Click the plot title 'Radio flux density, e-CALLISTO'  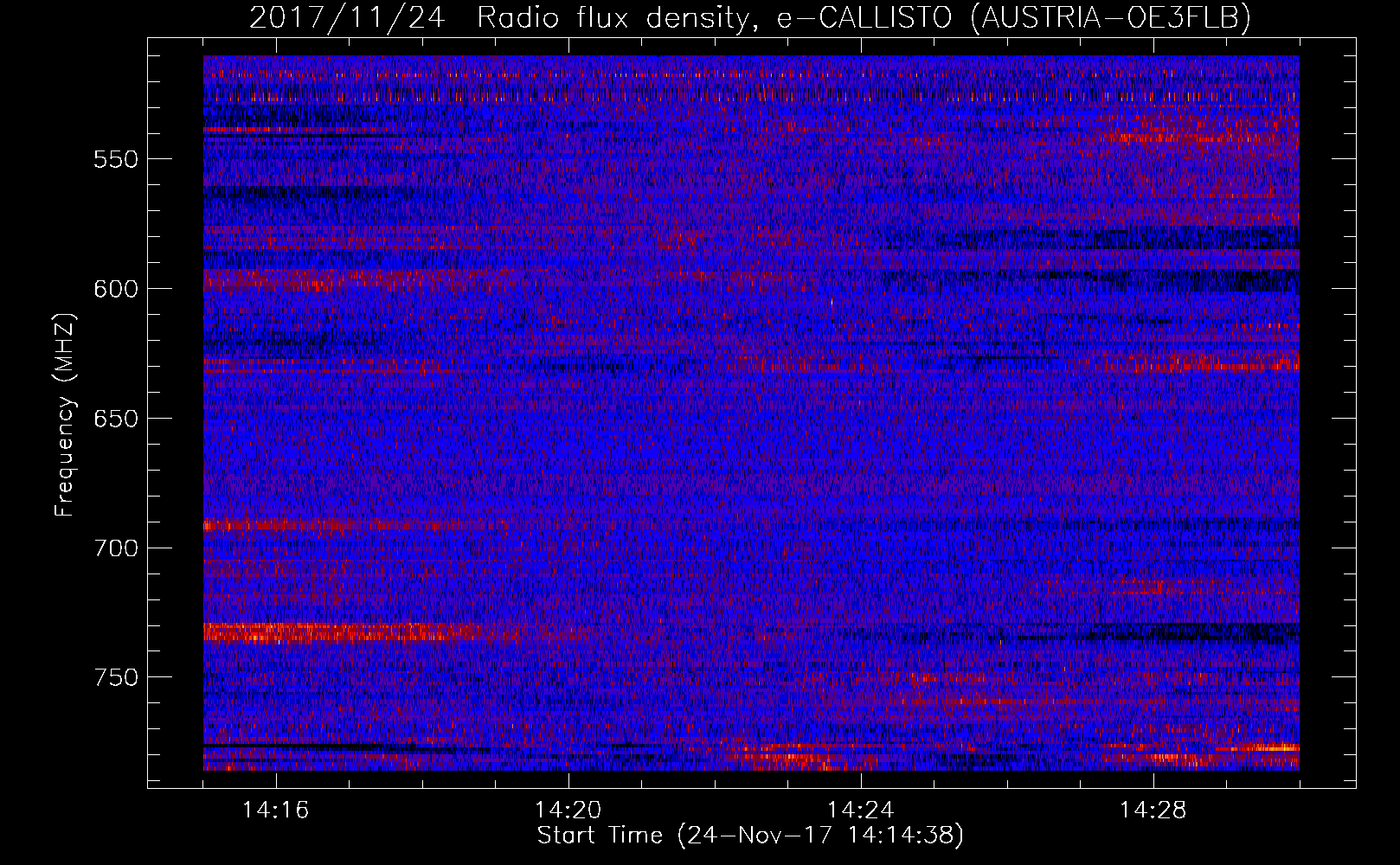[714, 17]
